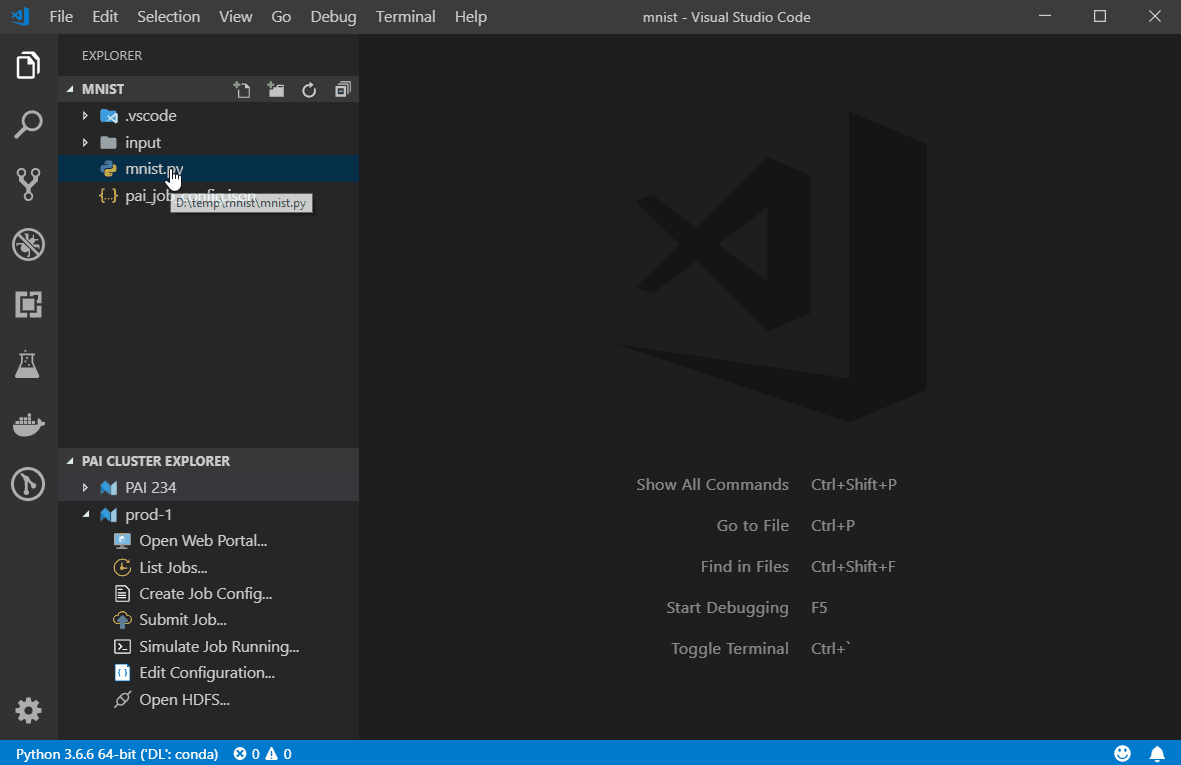Click the PAI 234 cluster icon
The image size is (1181, 765).
[108, 488]
